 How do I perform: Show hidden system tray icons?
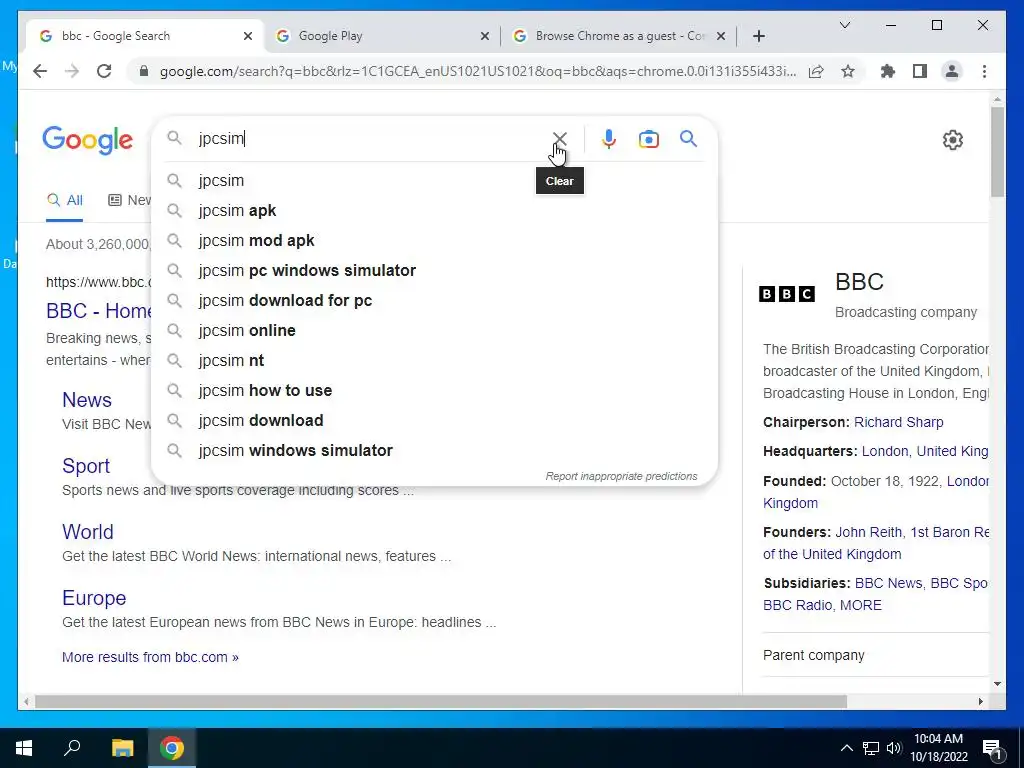pos(846,748)
